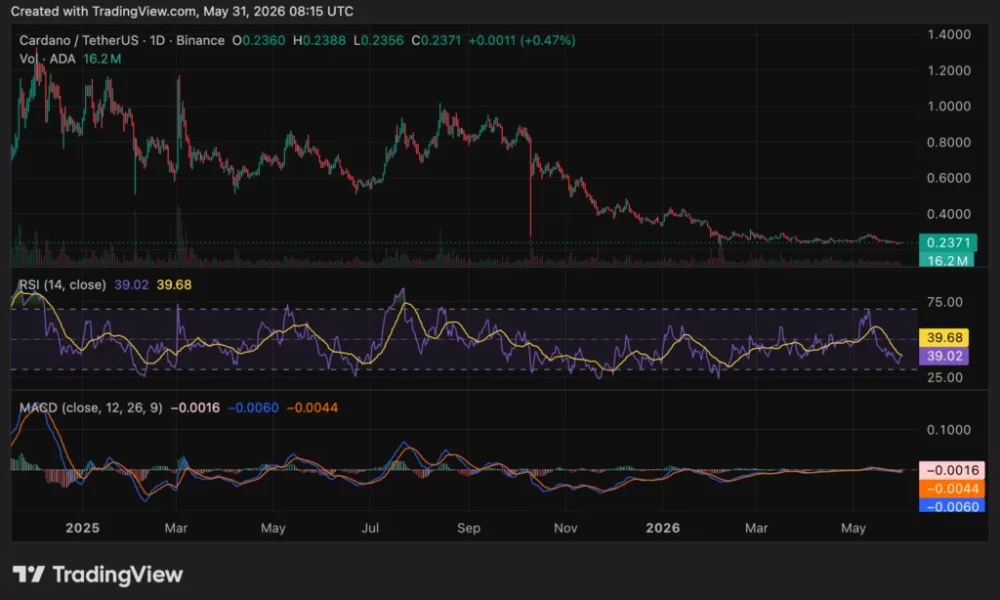The height and width of the screenshot is (600, 1000).
Task: Click the TradingView wordmark text
Action: tap(117, 574)
